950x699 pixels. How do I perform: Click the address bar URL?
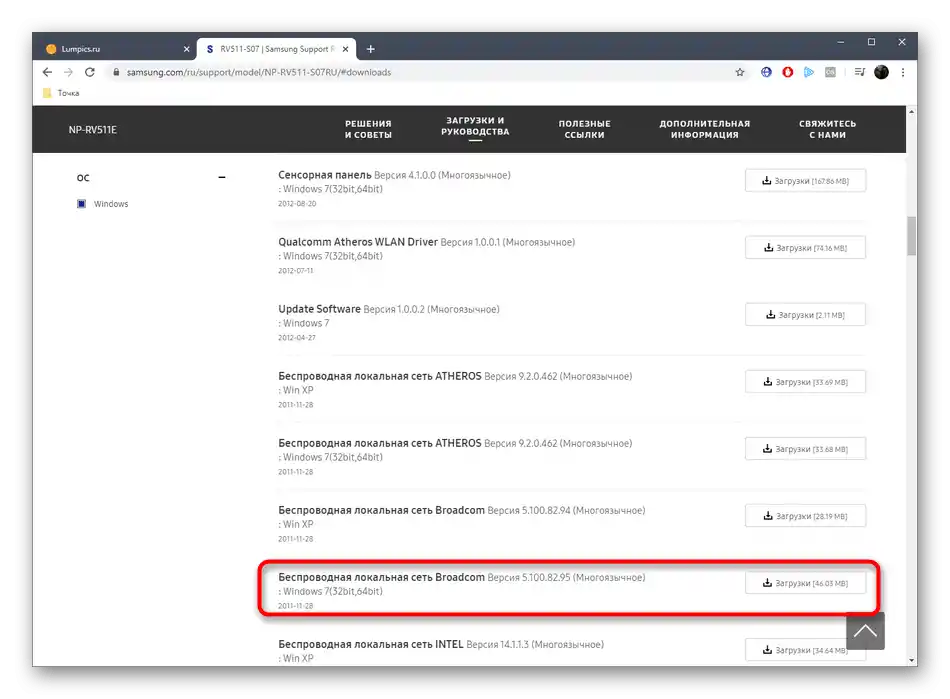click(x=259, y=72)
